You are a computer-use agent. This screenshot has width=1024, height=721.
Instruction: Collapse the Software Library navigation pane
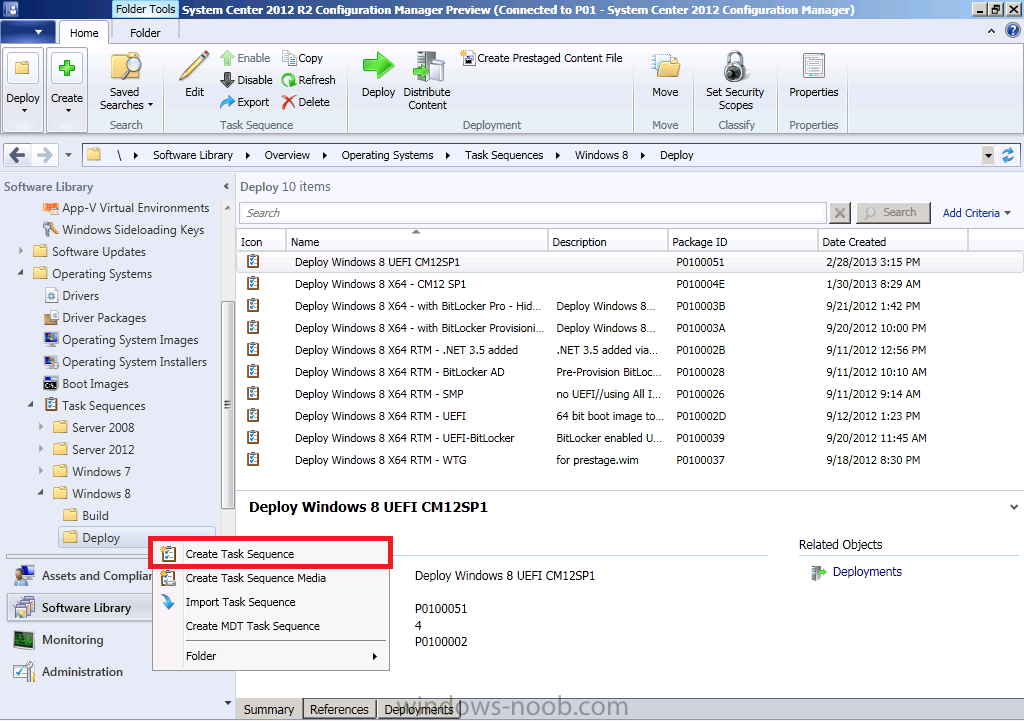click(226, 187)
